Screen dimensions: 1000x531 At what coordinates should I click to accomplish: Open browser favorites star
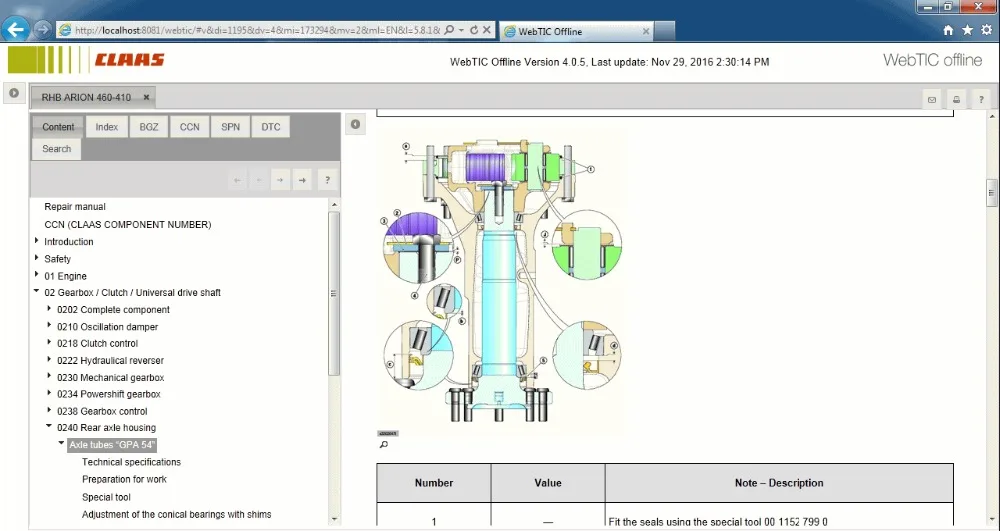click(x=967, y=31)
